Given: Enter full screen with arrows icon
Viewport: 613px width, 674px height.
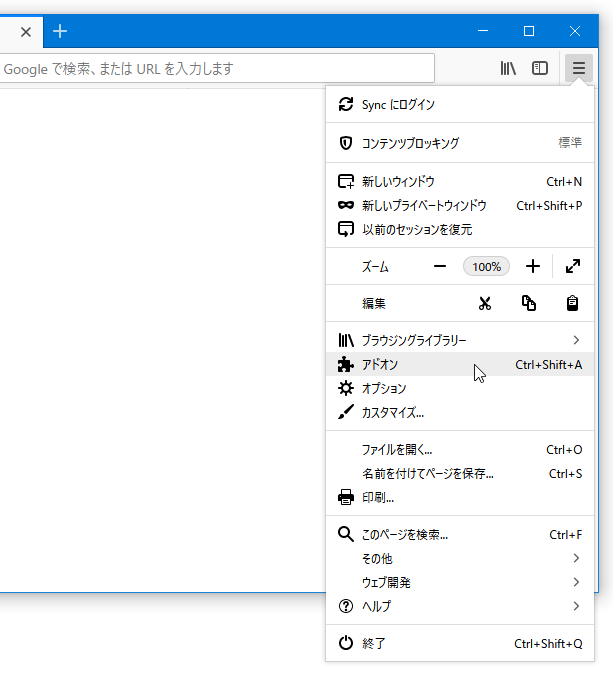Looking at the screenshot, I should click(x=573, y=266).
